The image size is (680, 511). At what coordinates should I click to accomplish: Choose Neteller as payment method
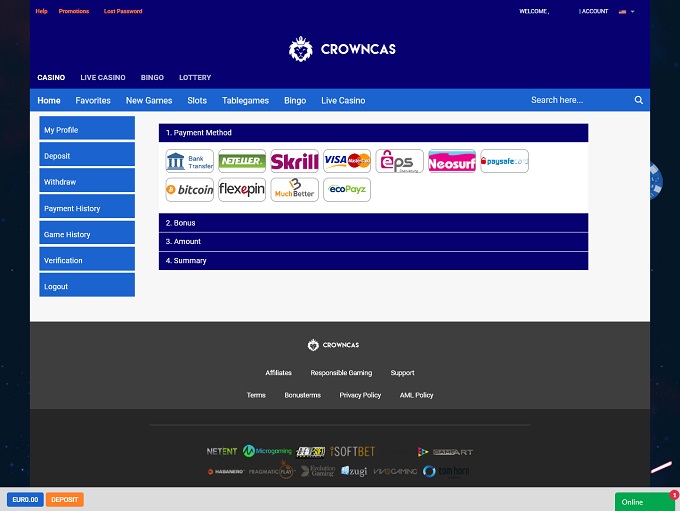[x=242, y=161]
